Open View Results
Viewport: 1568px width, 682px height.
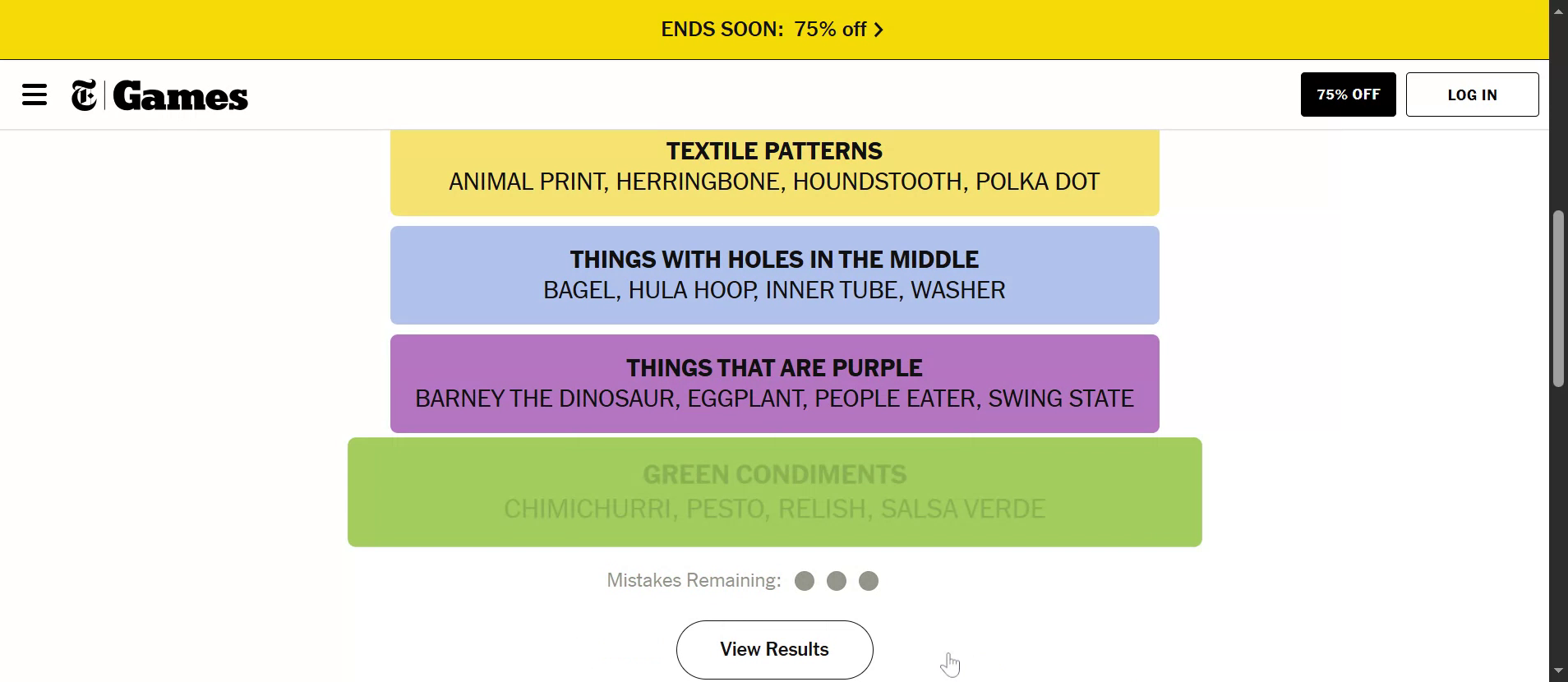point(774,649)
